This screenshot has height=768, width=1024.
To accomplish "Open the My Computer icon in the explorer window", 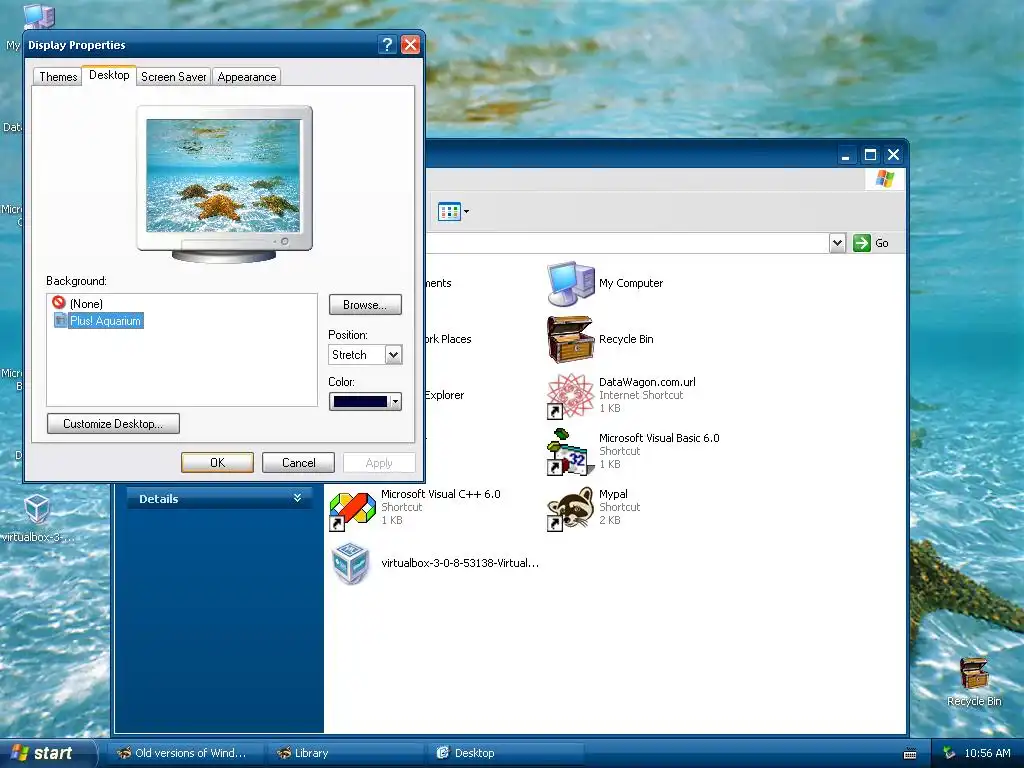I will [571, 283].
